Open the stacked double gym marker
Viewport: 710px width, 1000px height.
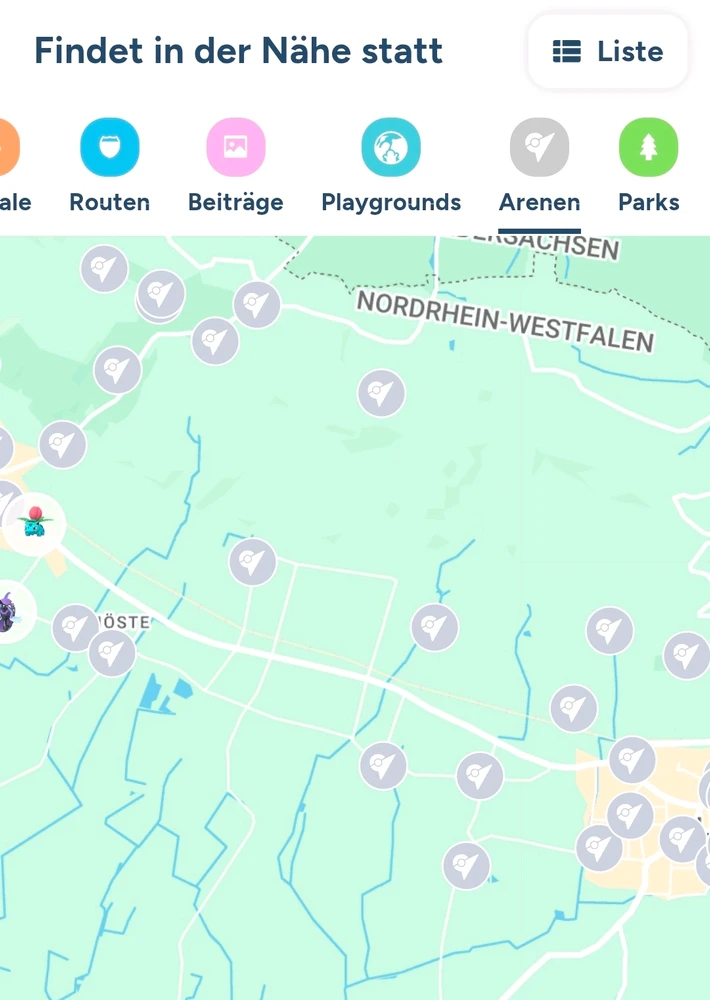[161, 296]
